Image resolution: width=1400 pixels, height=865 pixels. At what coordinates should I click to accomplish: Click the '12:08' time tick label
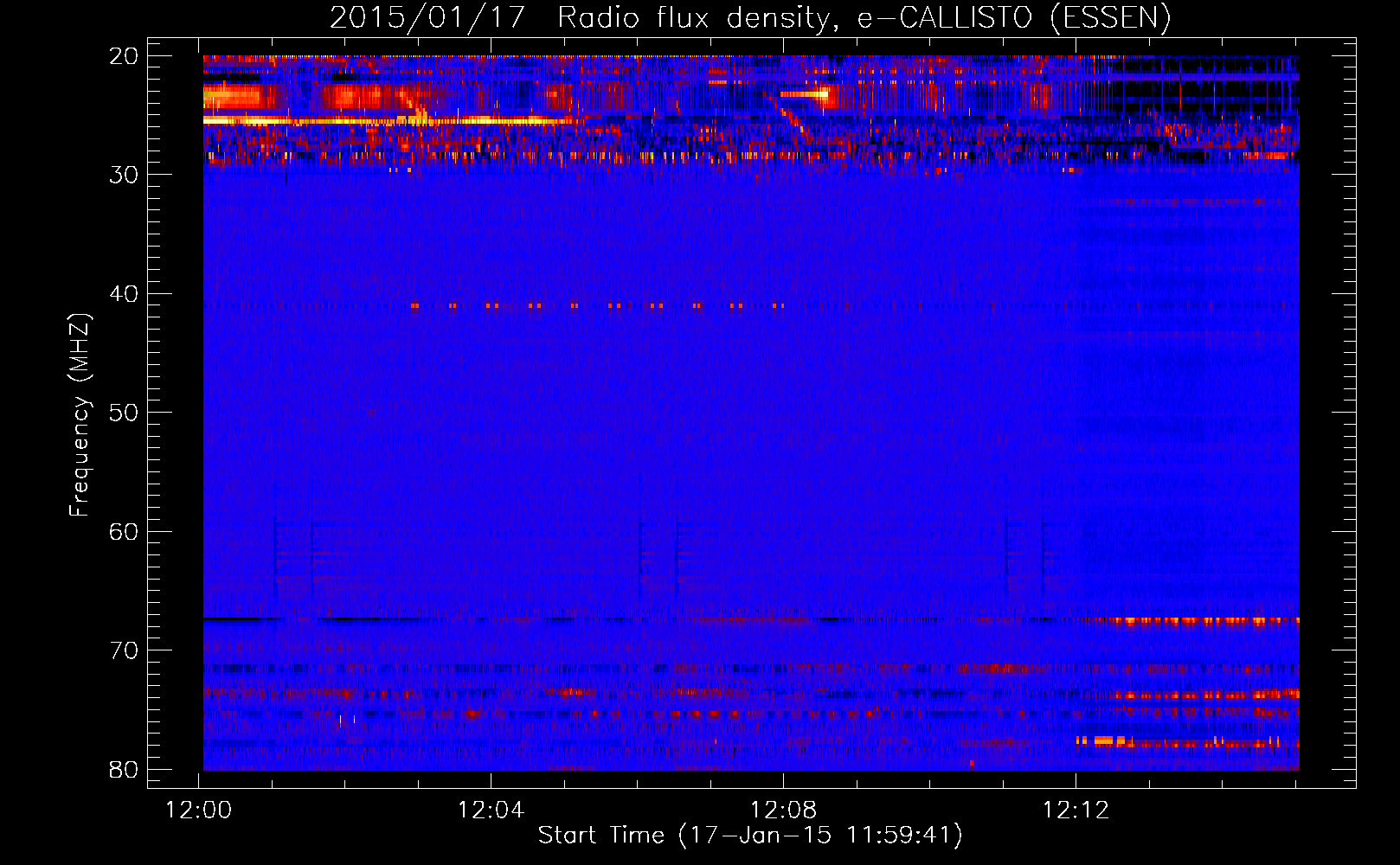click(x=784, y=811)
